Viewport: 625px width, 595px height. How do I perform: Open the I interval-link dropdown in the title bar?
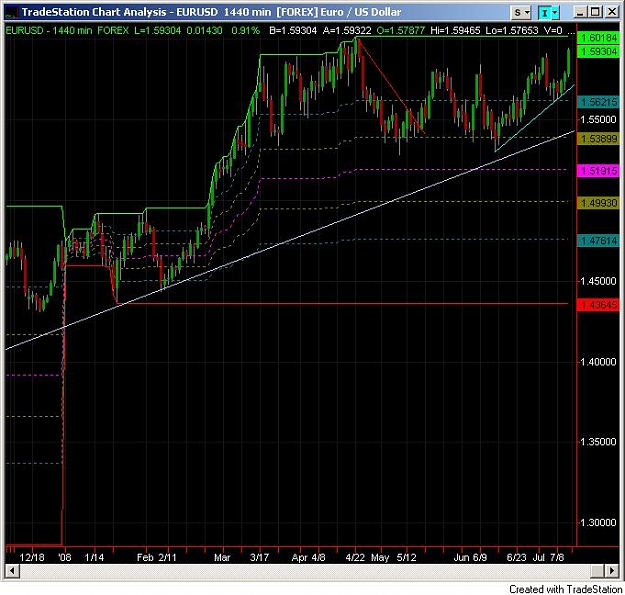pos(548,12)
